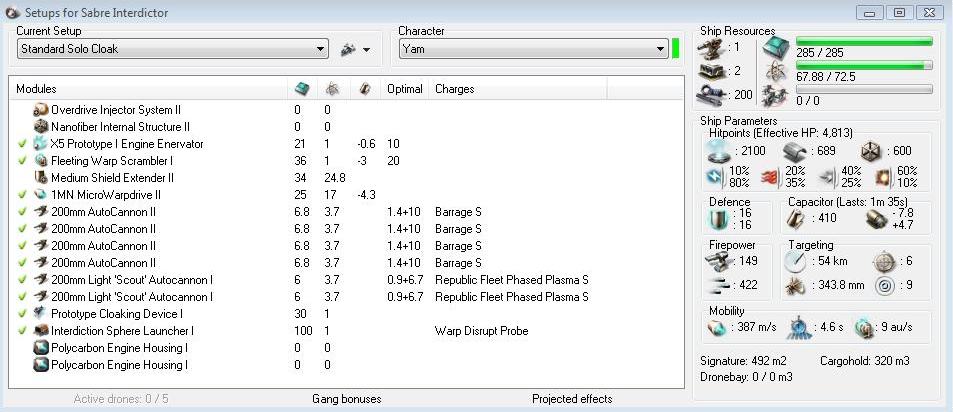
Task: Click the explosive resistance icon showing 60% / 10%
Action: tap(883, 177)
